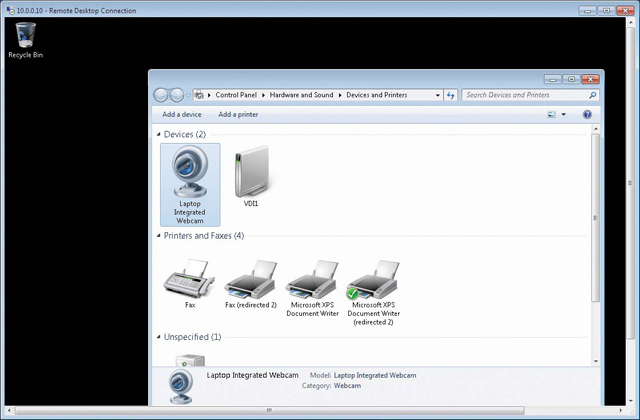Open Devices and Printers help icon
Image resolution: width=640 pixels, height=420 pixels.
[x=587, y=114]
